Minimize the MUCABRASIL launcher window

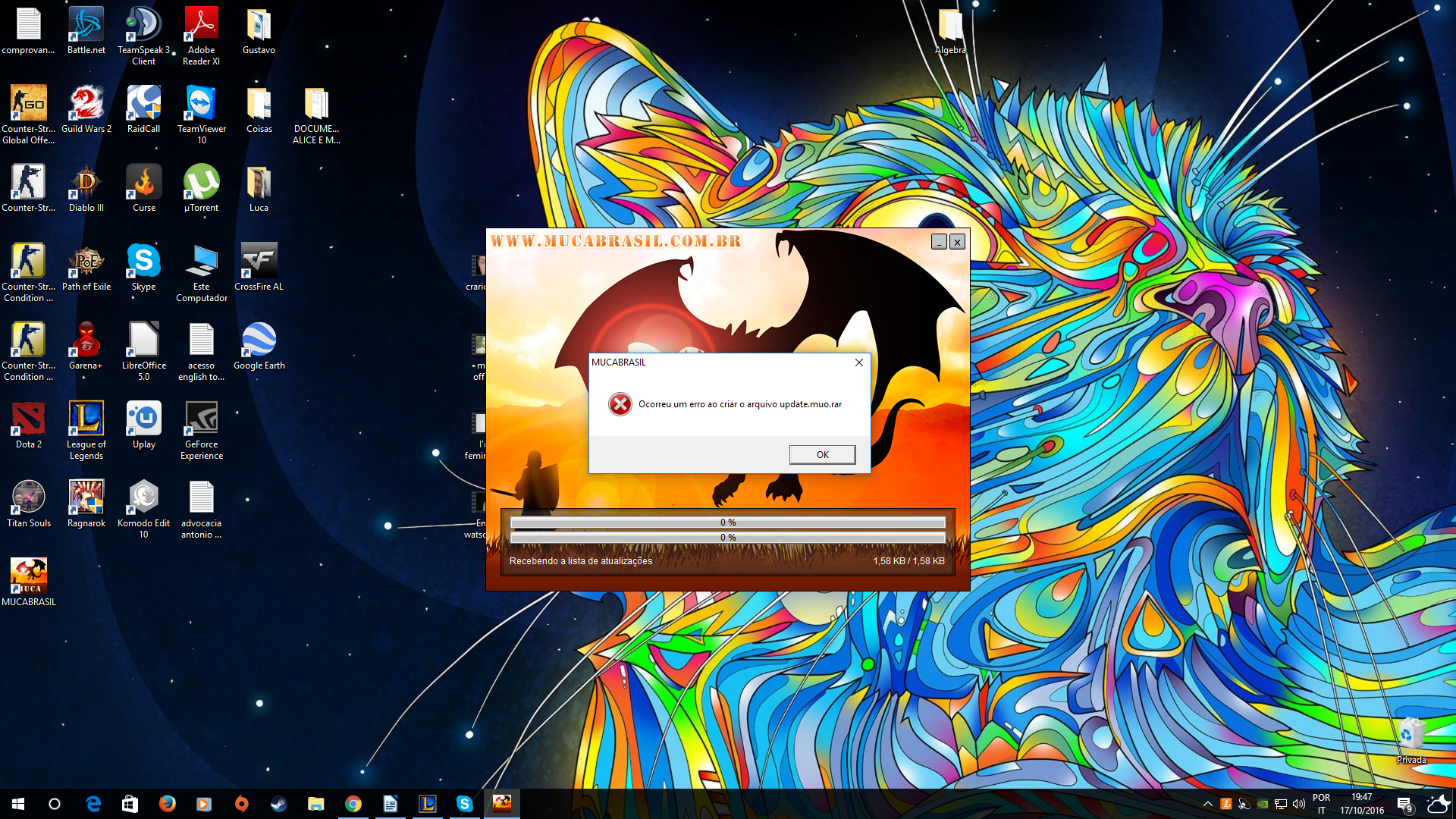click(x=939, y=242)
